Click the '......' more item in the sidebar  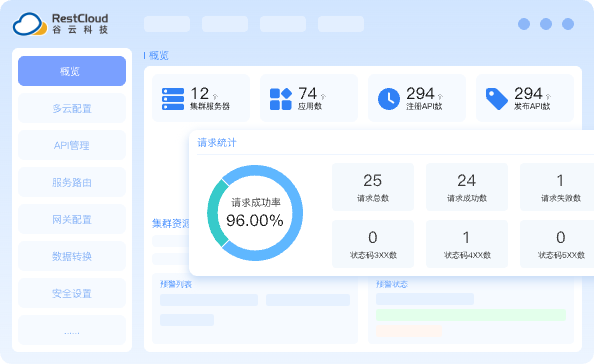click(x=72, y=330)
